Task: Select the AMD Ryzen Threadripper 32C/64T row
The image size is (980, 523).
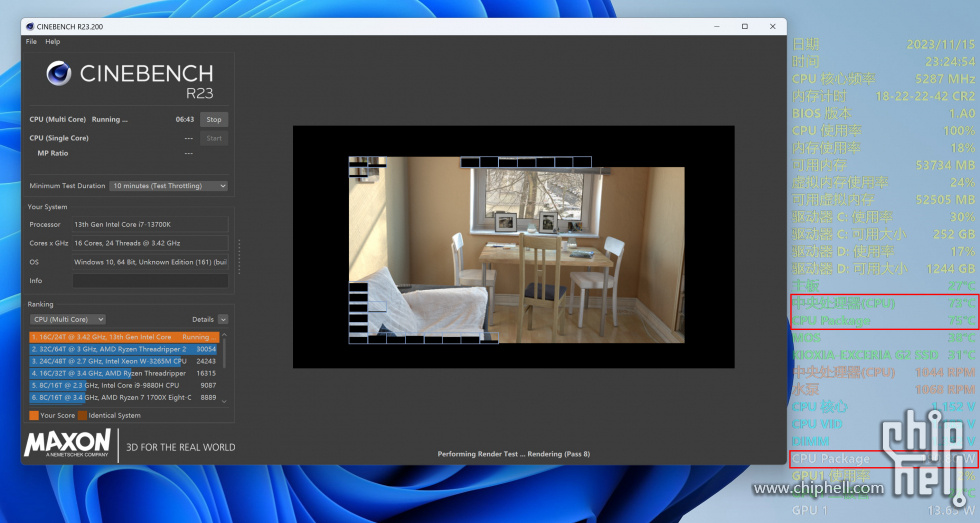Action: 124,349
